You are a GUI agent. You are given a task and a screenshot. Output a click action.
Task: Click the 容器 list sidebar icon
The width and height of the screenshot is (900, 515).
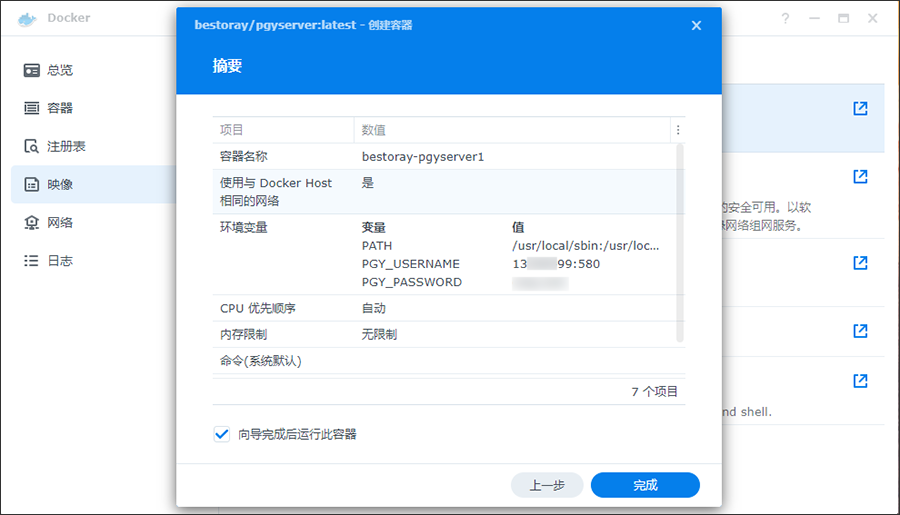pos(32,108)
